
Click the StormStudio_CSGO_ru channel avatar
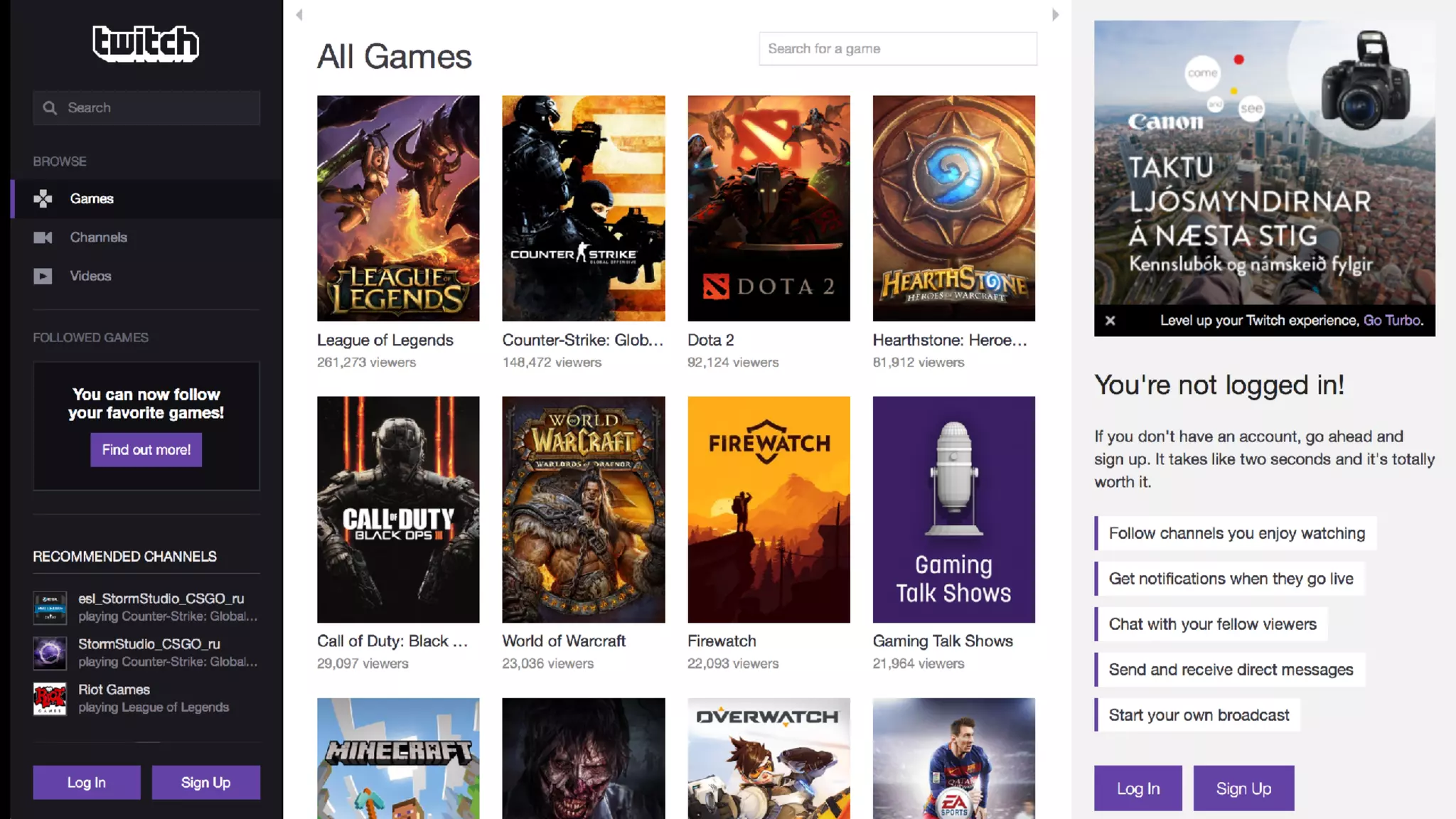pyautogui.click(x=50, y=653)
